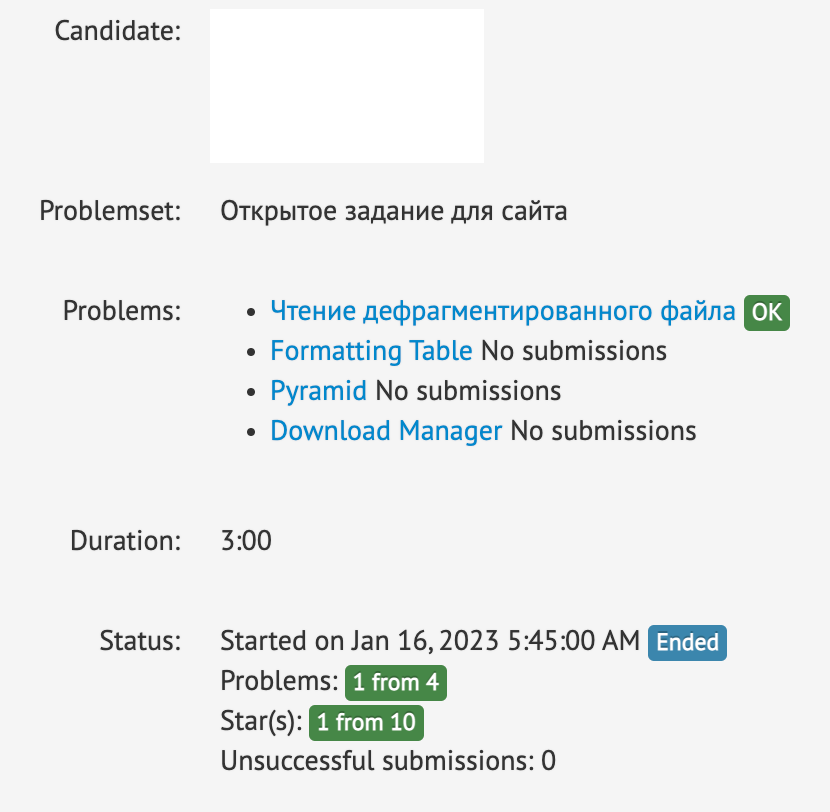Click the Problemset field label
The image size is (830, 812).
(110, 211)
